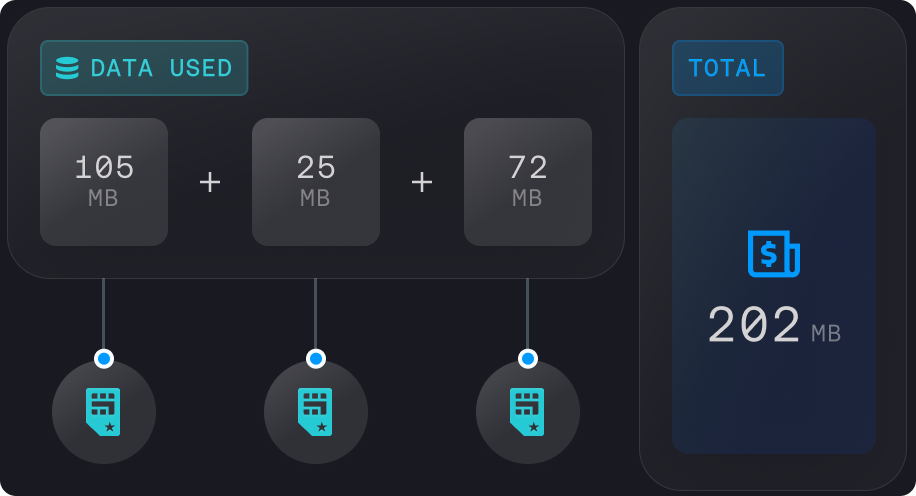
Task: Click the blue dollar billing icon
Action: pyautogui.click(x=773, y=254)
